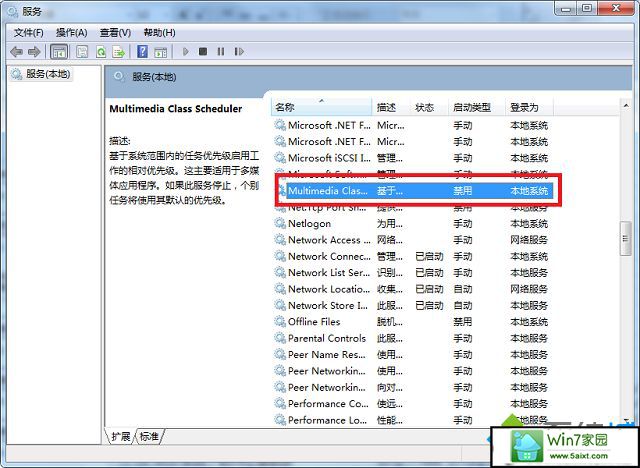Click the Properties toolbar icon
Screen dimensions: 640x468
coord(82,52)
